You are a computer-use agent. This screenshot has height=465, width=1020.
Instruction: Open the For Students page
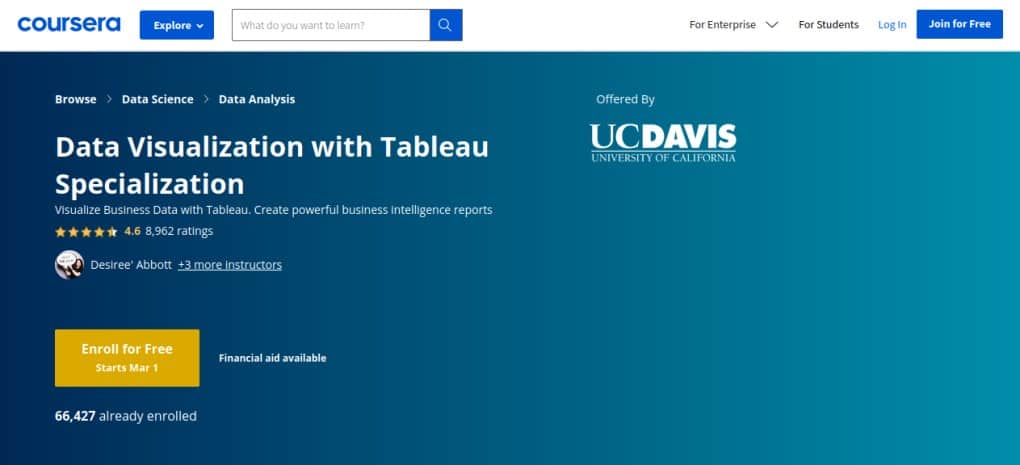(x=828, y=25)
